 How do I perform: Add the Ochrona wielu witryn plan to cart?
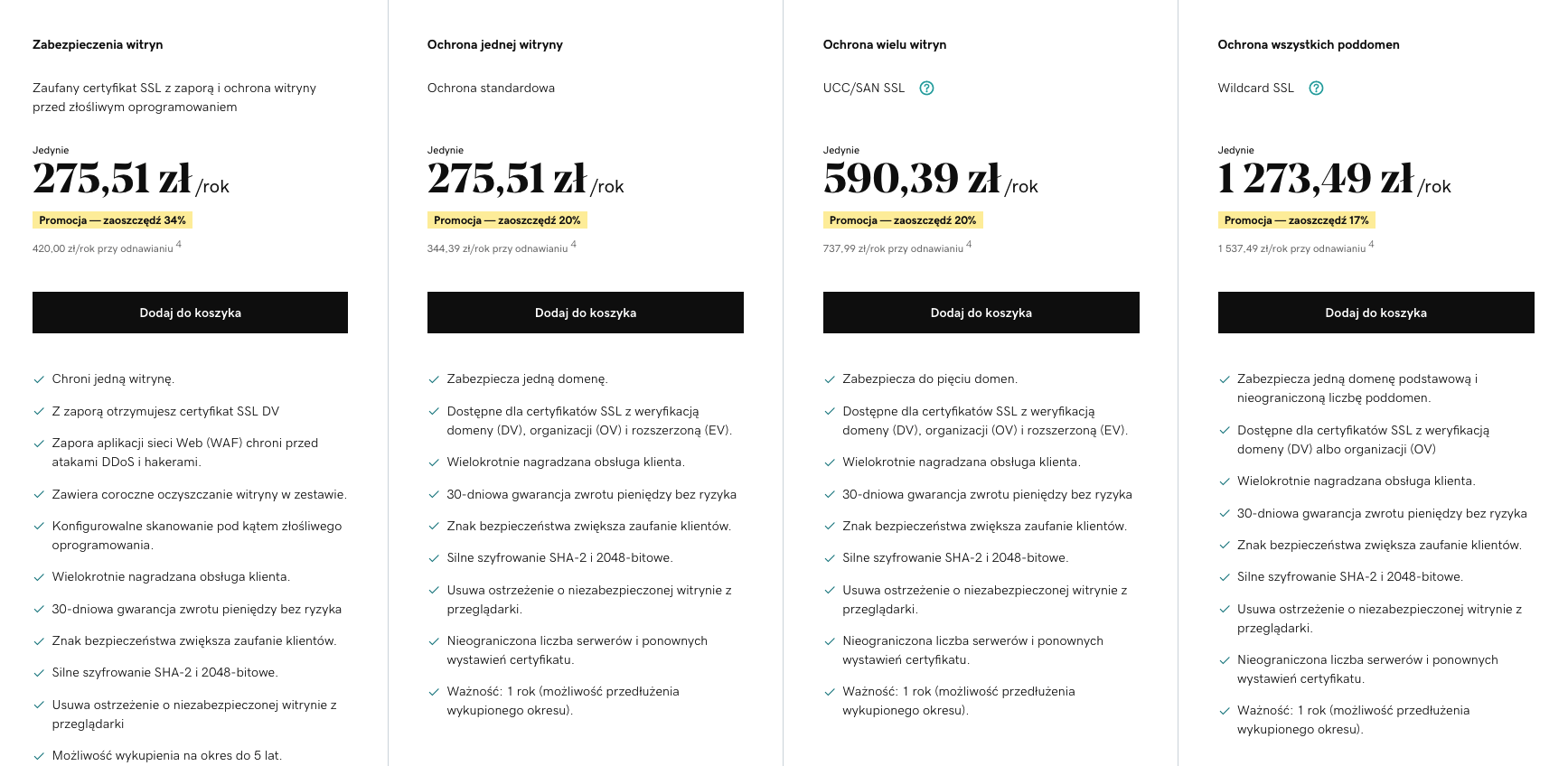tap(981, 313)
